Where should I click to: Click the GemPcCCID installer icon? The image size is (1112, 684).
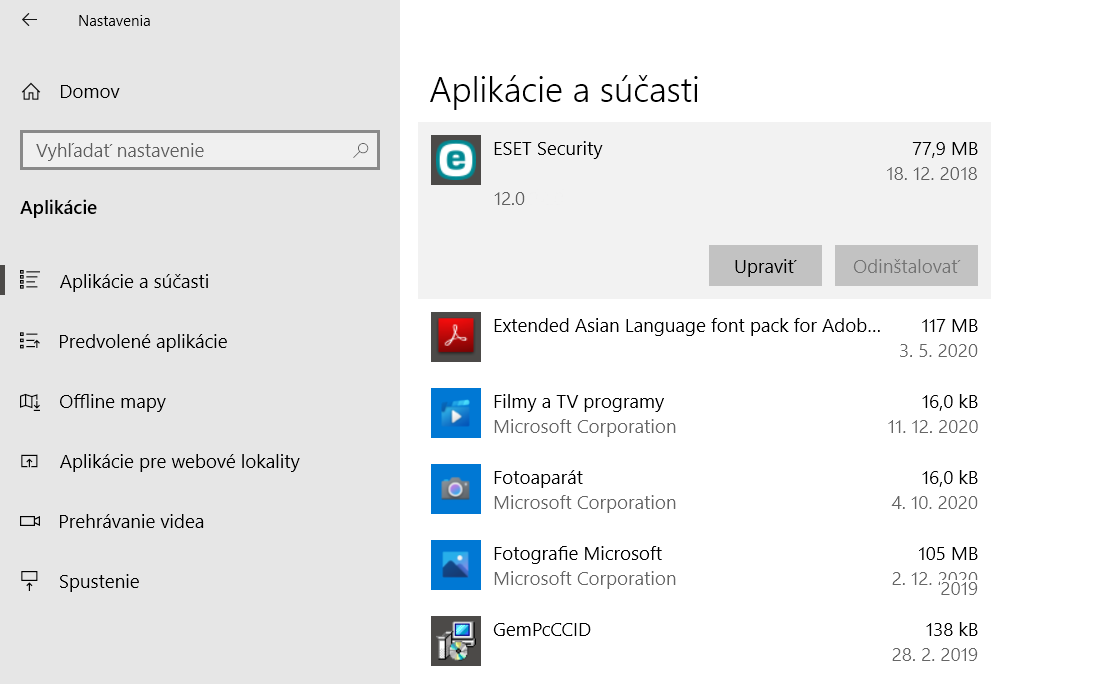pyautogui.click(x=456, y=641)
